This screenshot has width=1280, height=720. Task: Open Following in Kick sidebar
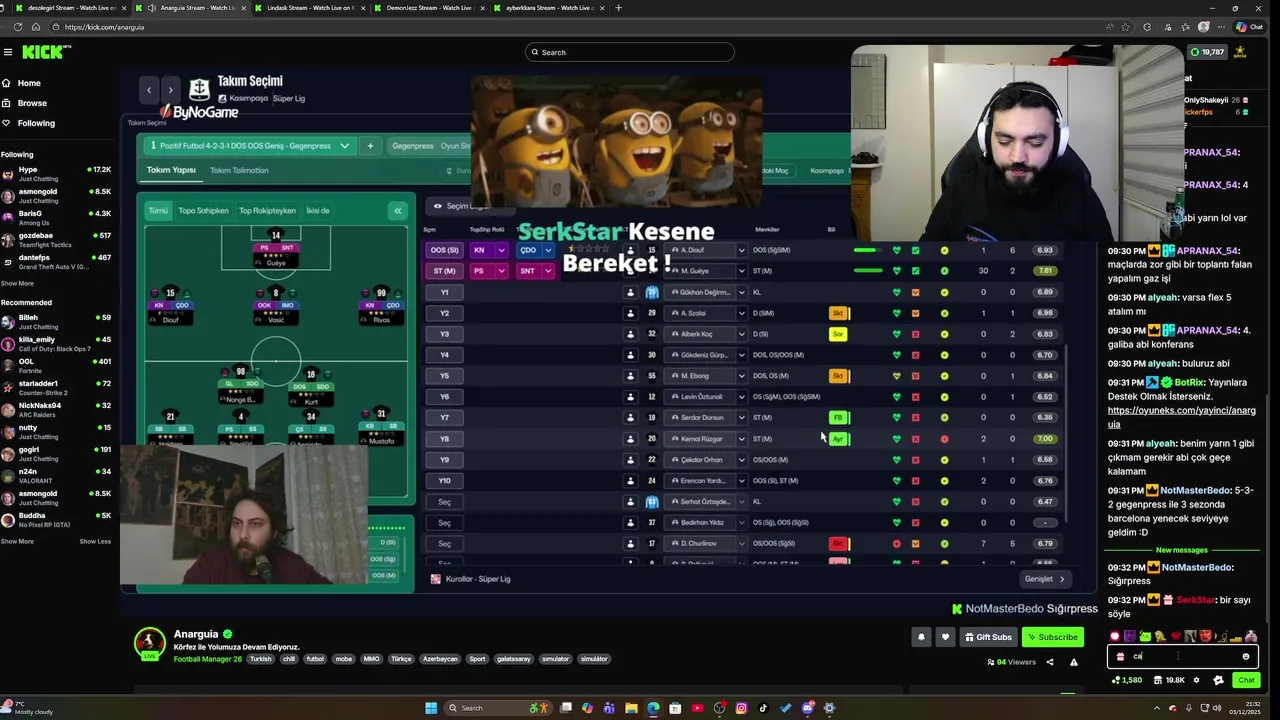point(36,123)
